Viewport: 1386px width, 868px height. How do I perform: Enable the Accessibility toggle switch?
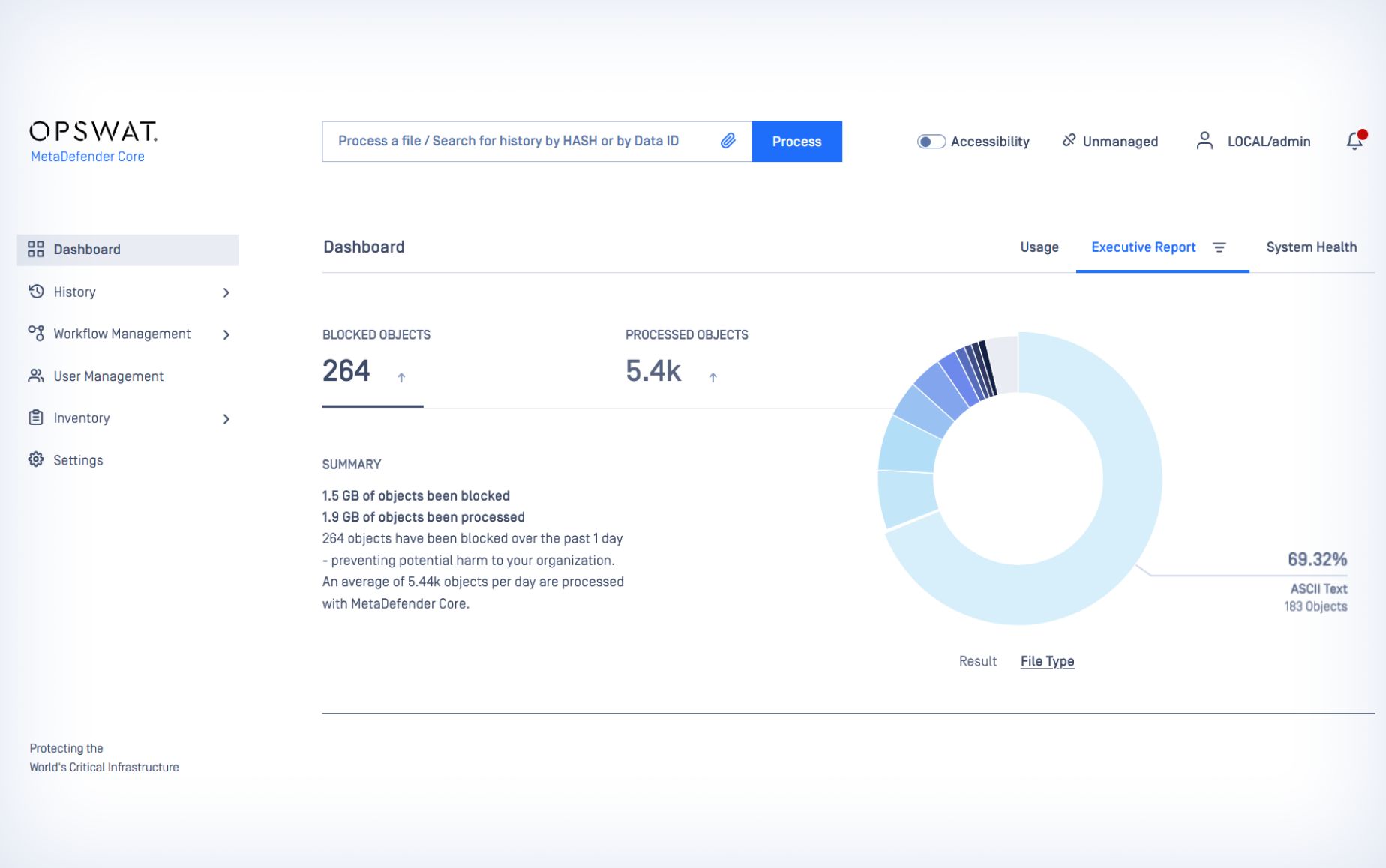click(x=931, y=142)
